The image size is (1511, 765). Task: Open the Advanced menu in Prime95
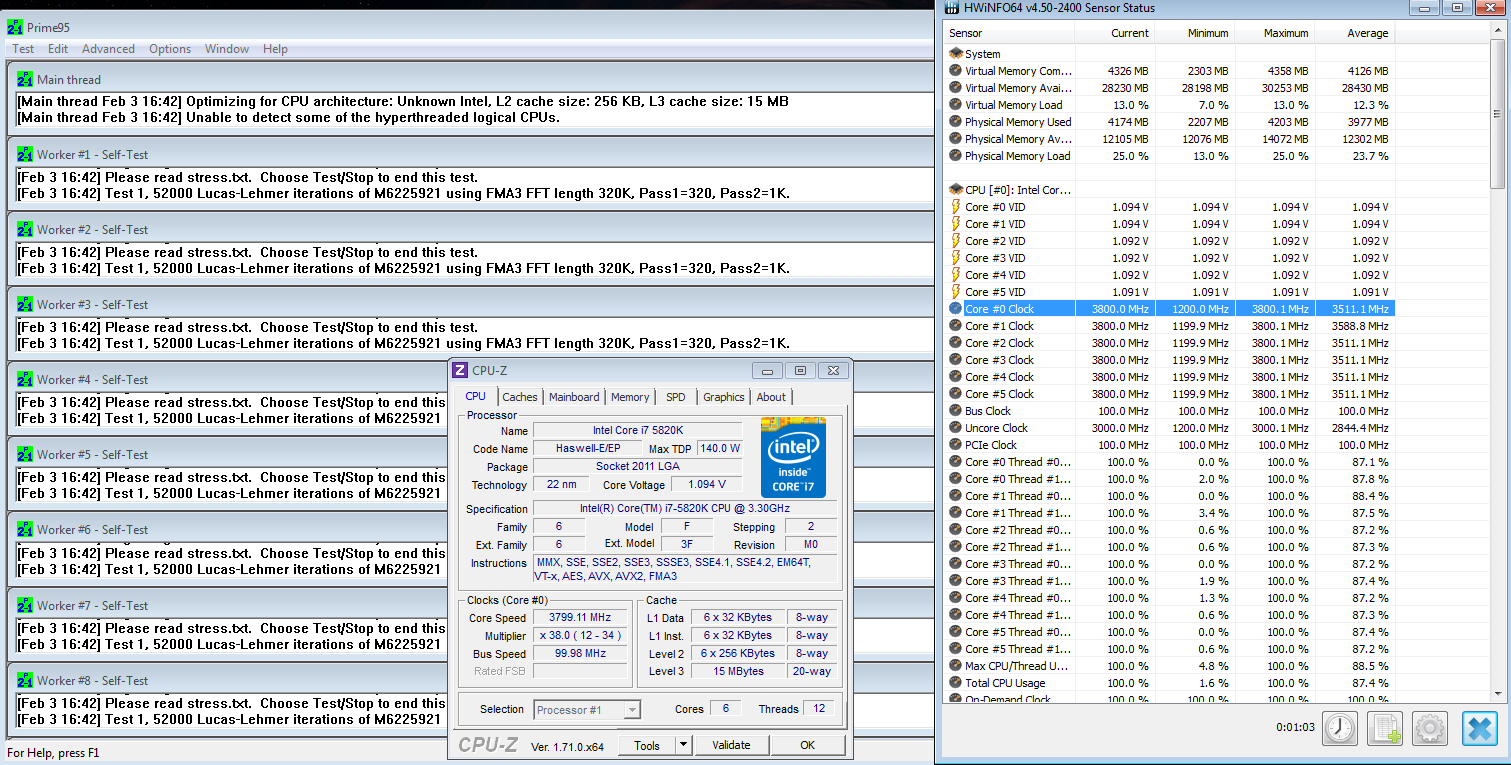tap(108, 49)
